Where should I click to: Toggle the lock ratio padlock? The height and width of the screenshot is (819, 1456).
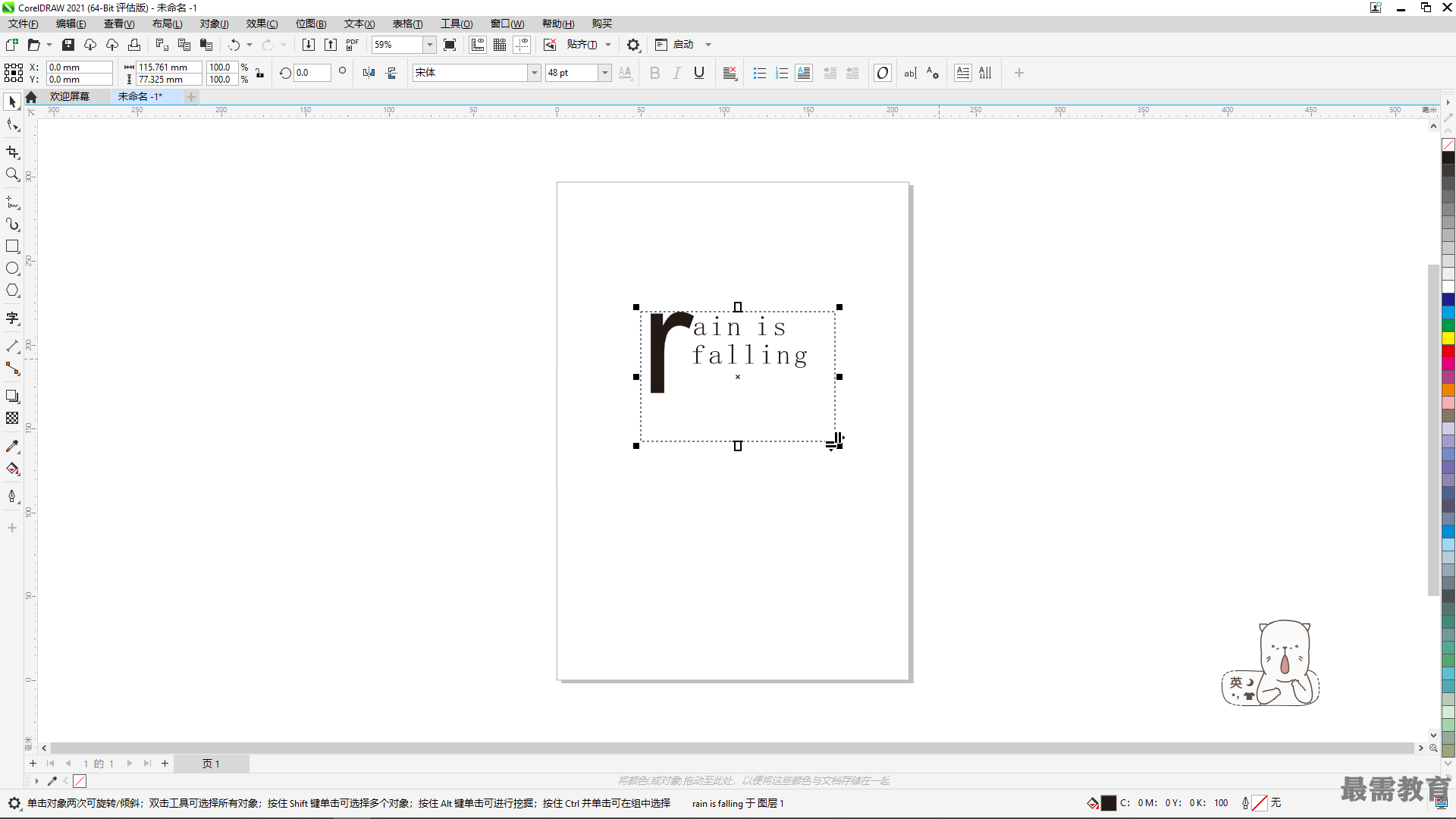click(259, 73)
